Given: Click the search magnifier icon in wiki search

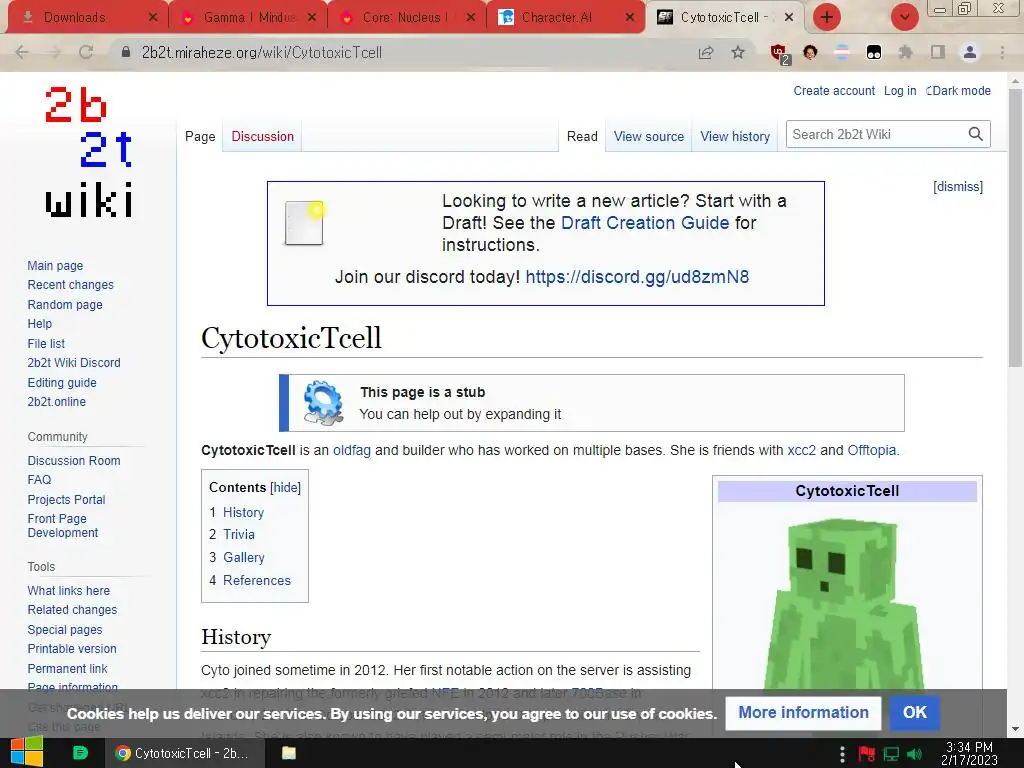Looking at the screenshot, I should (x=976, y=134).
